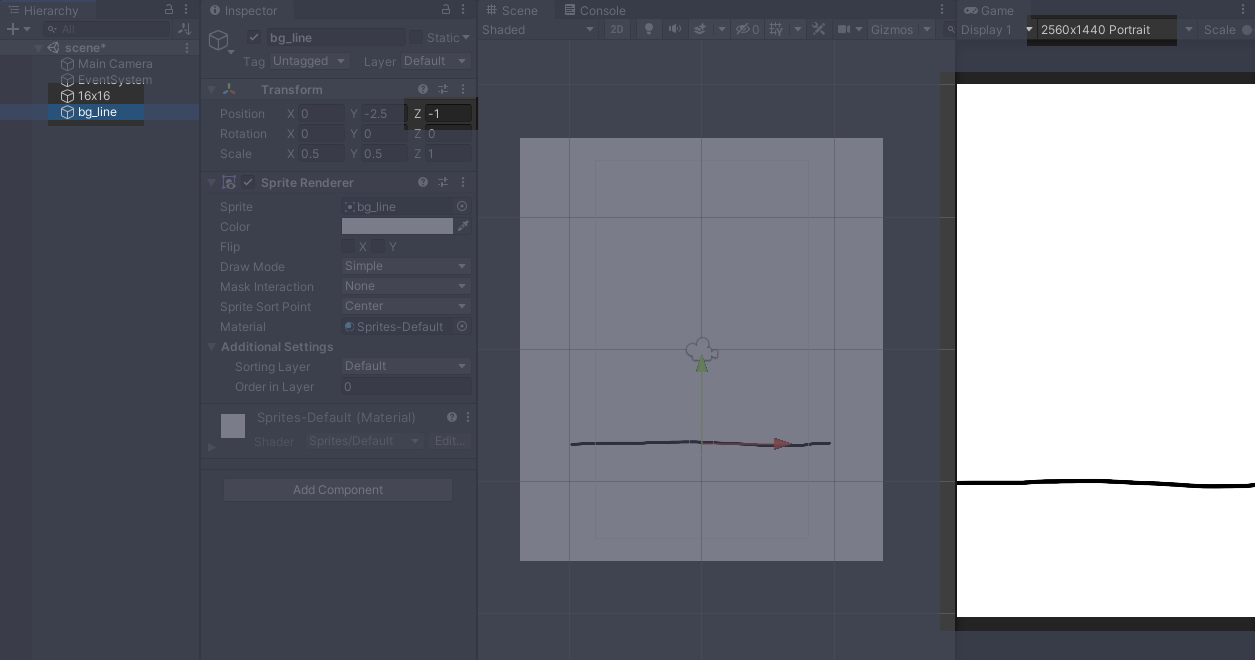Screen dimensions: 1255x660
Task: Open Sprite Renderer more menu
Action: [x=463, y=182]
